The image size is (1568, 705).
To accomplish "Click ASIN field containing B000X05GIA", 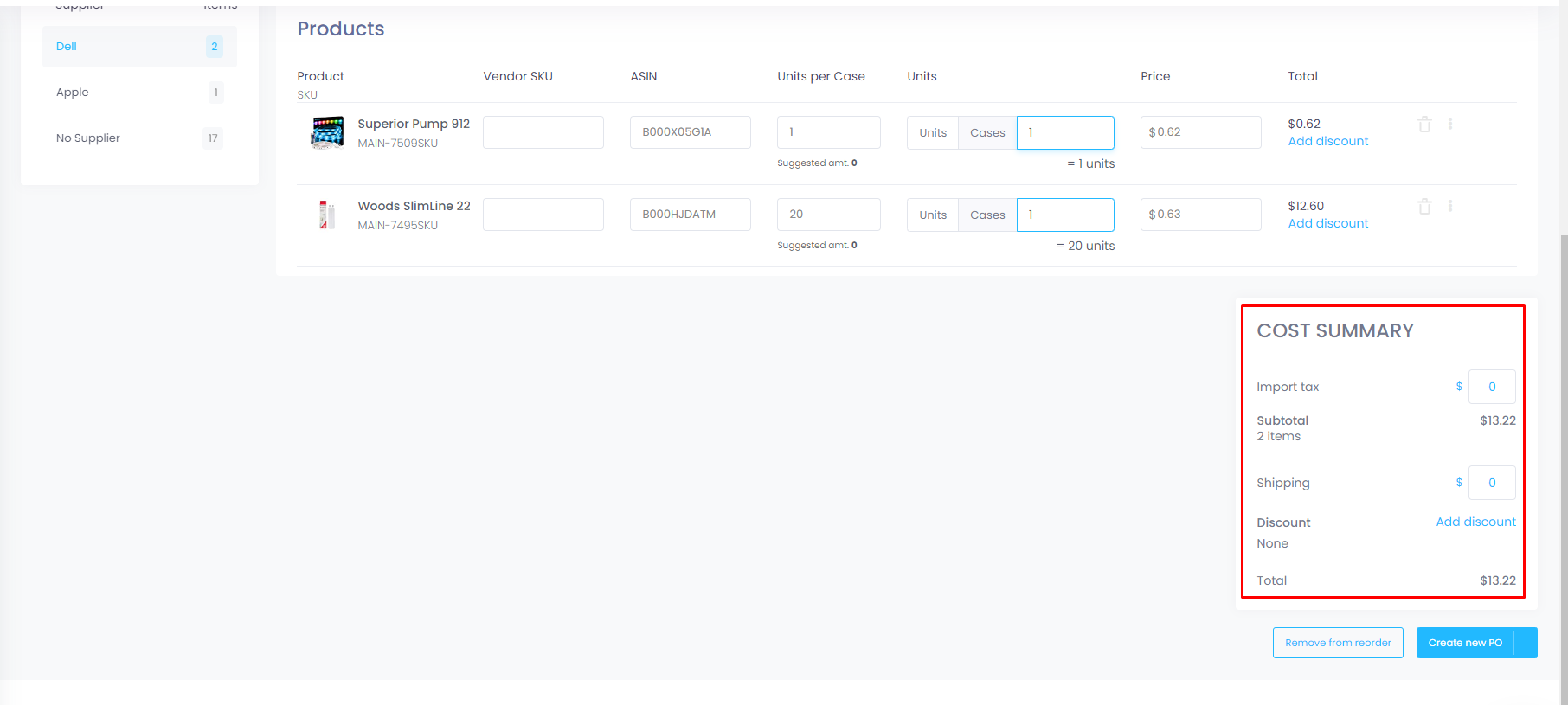I will tap(691, 132).
